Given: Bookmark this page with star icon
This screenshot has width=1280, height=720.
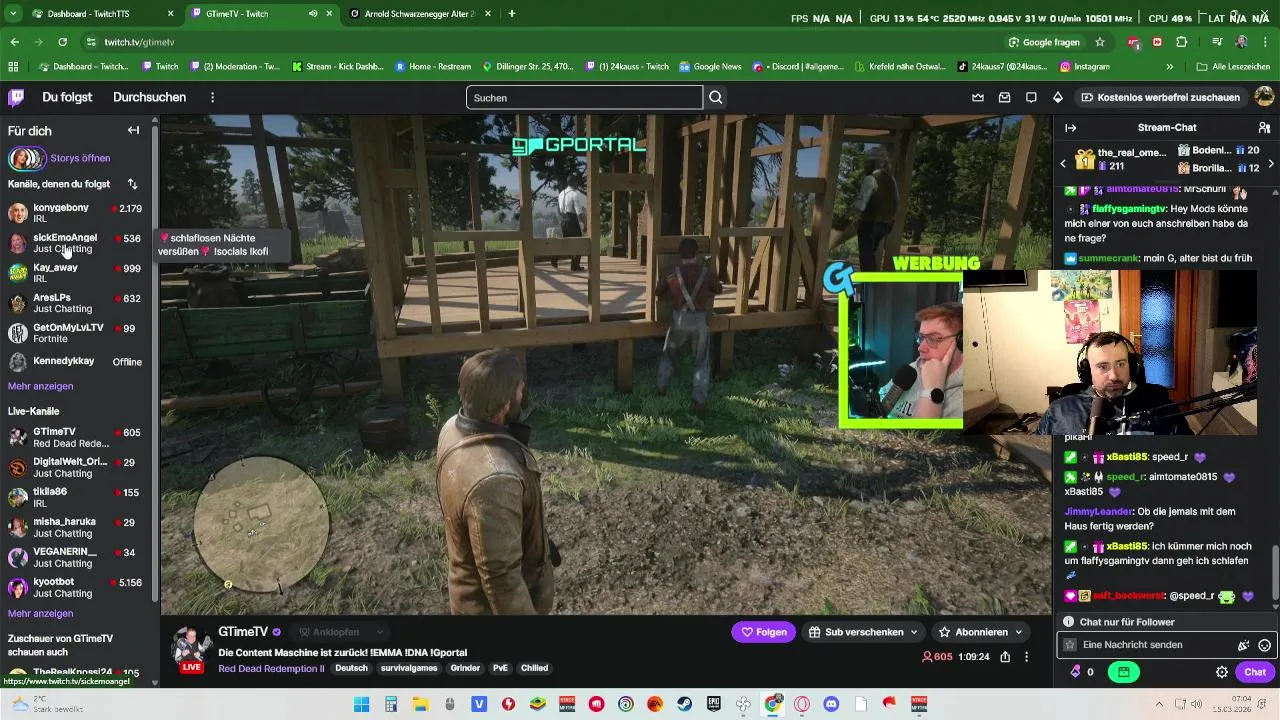Looking at the screenshot, I should [x=1100, y=42].
